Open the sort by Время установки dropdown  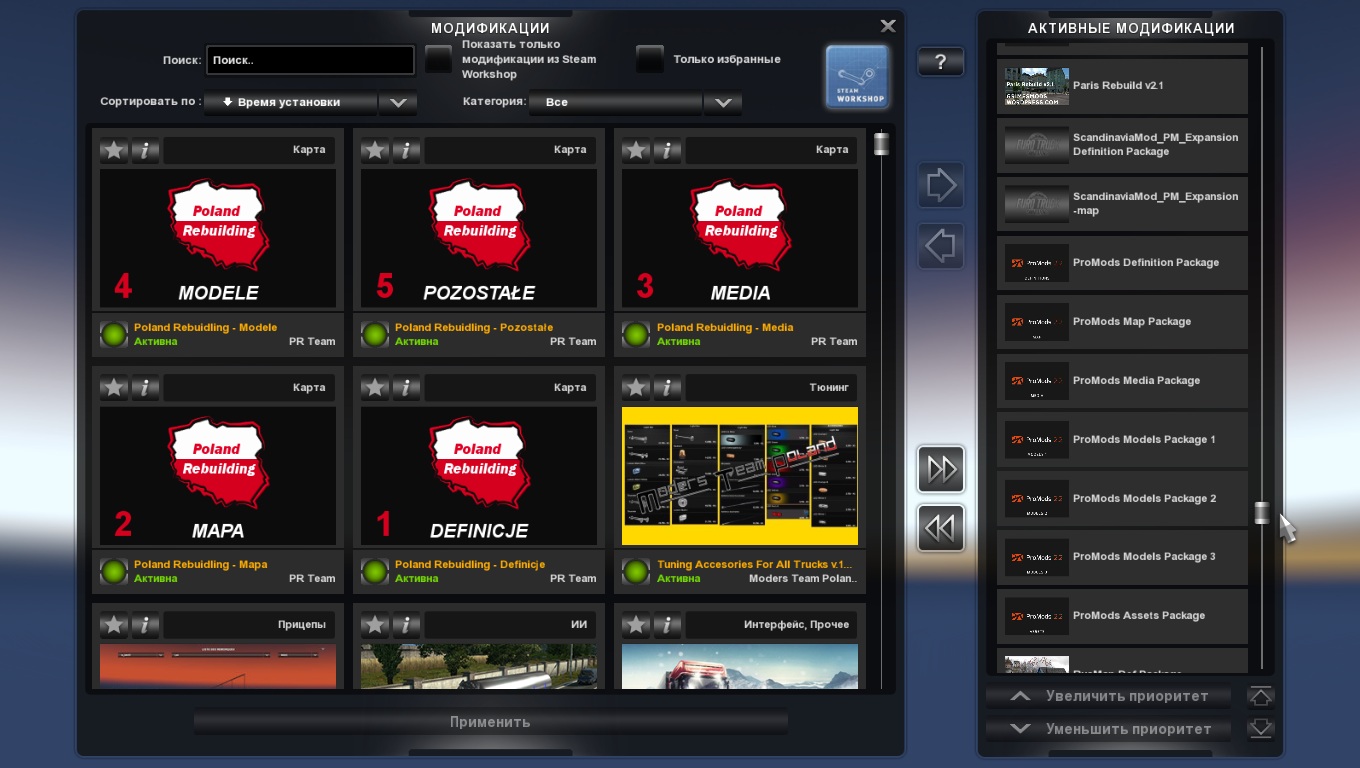pyautogui.click(x=291, y=102)
